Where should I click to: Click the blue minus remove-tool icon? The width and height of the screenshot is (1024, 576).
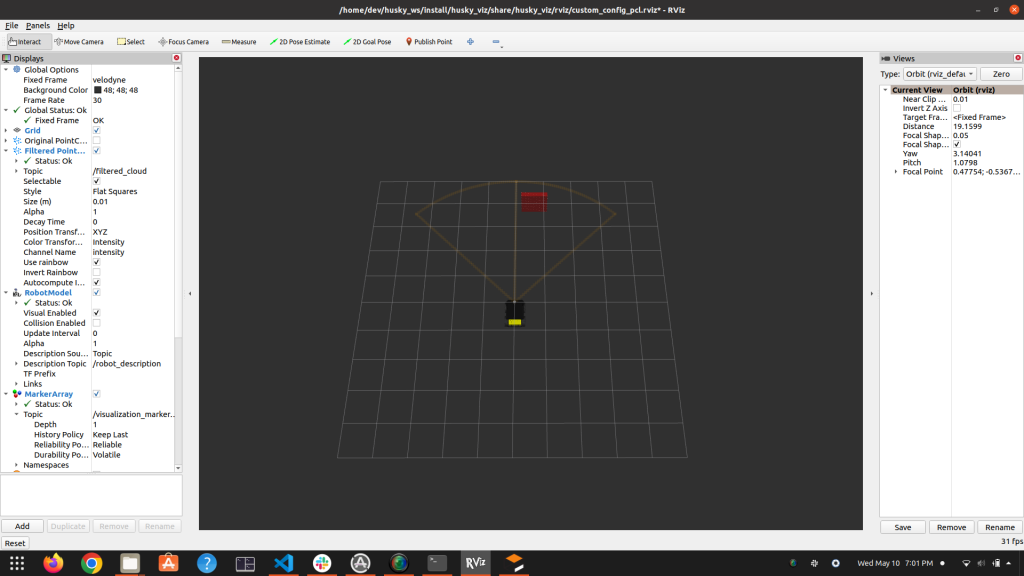click(496, 42)
